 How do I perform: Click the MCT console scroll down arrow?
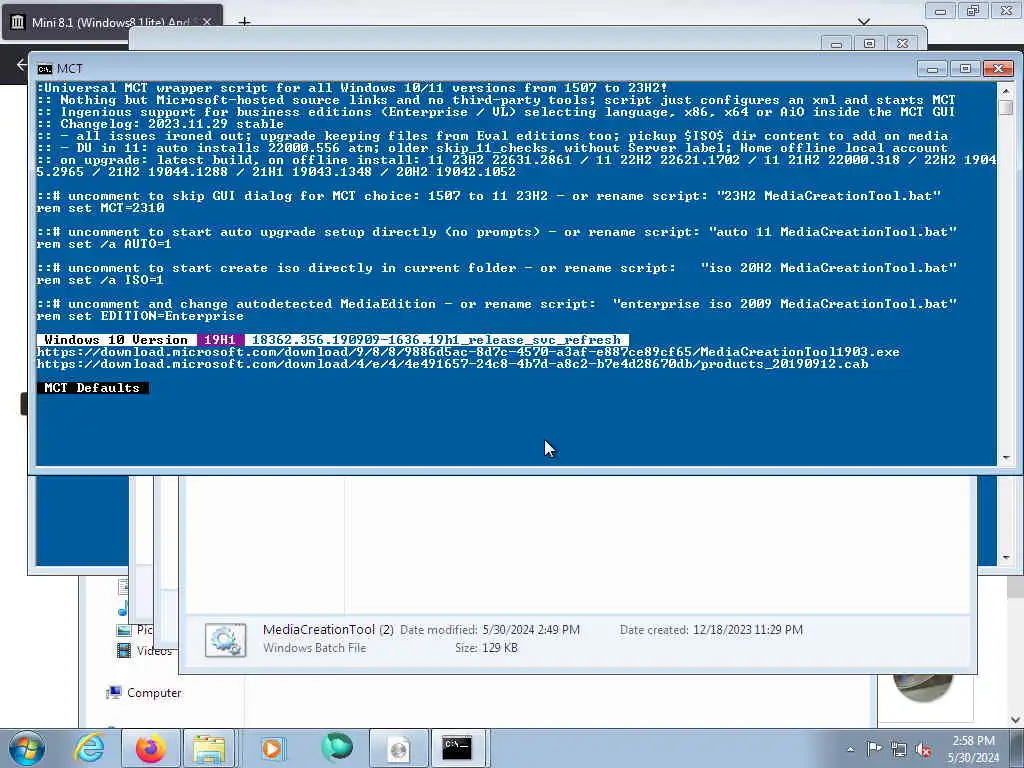click(1006, 458)
